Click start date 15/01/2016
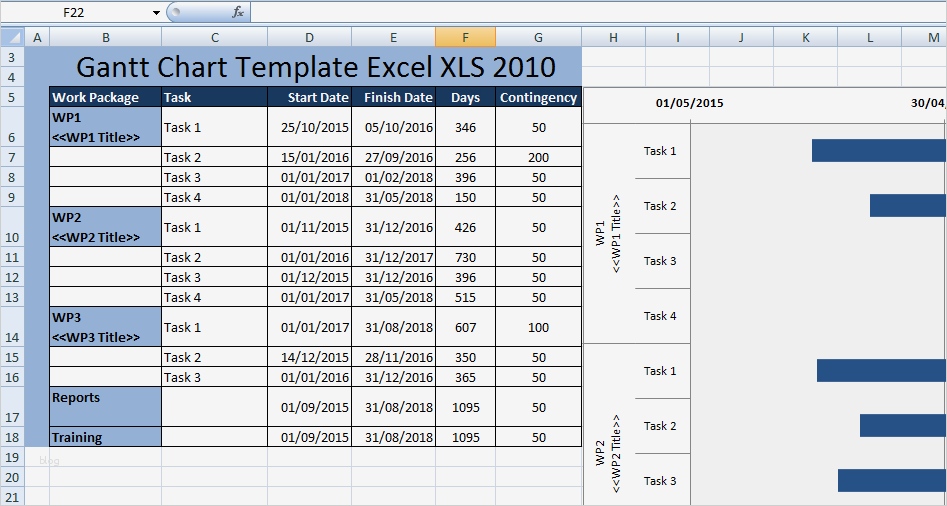 tap(309, 157)
